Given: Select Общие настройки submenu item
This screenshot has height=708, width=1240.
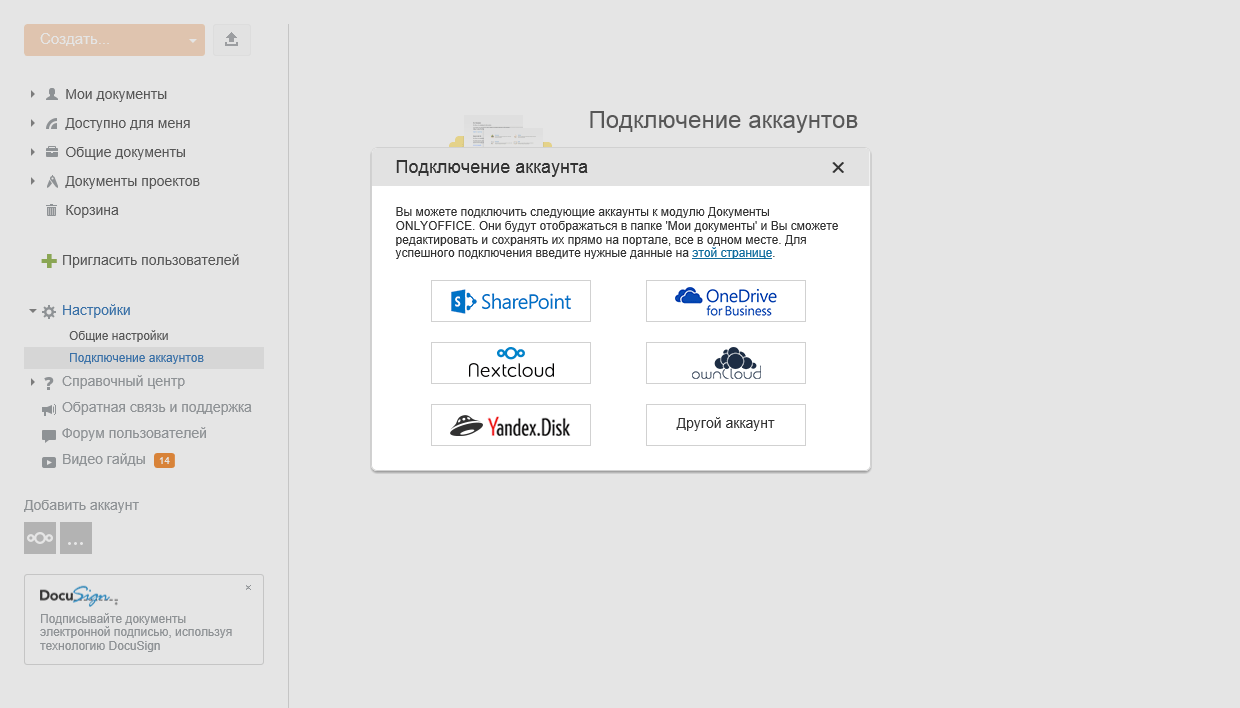Looking at the screenshot, I should [x=119, y=336].
